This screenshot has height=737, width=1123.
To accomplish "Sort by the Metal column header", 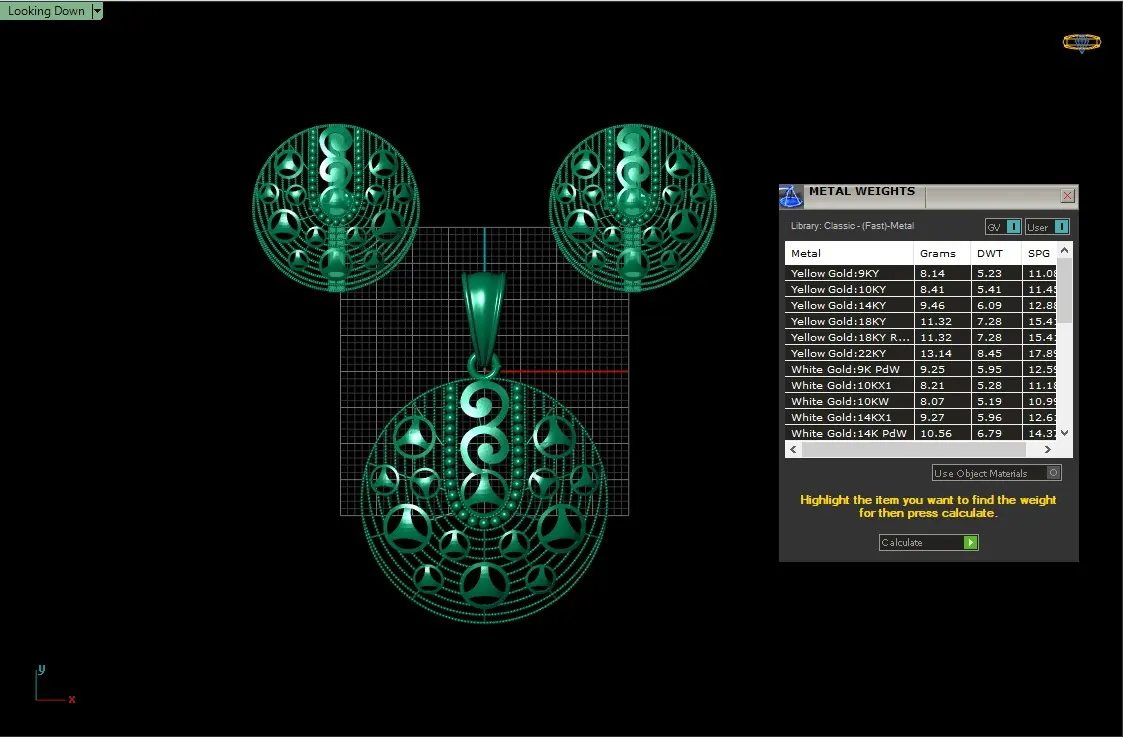I will pyautogui.click(x=849, y=254).
